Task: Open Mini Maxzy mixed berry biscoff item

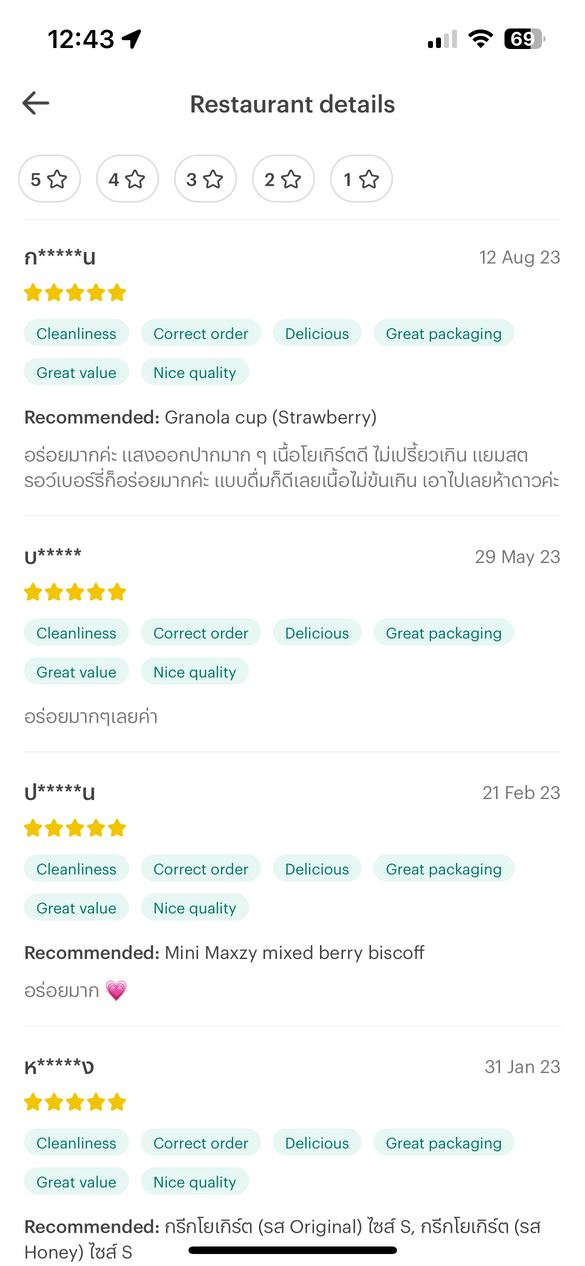Action: 295,953
